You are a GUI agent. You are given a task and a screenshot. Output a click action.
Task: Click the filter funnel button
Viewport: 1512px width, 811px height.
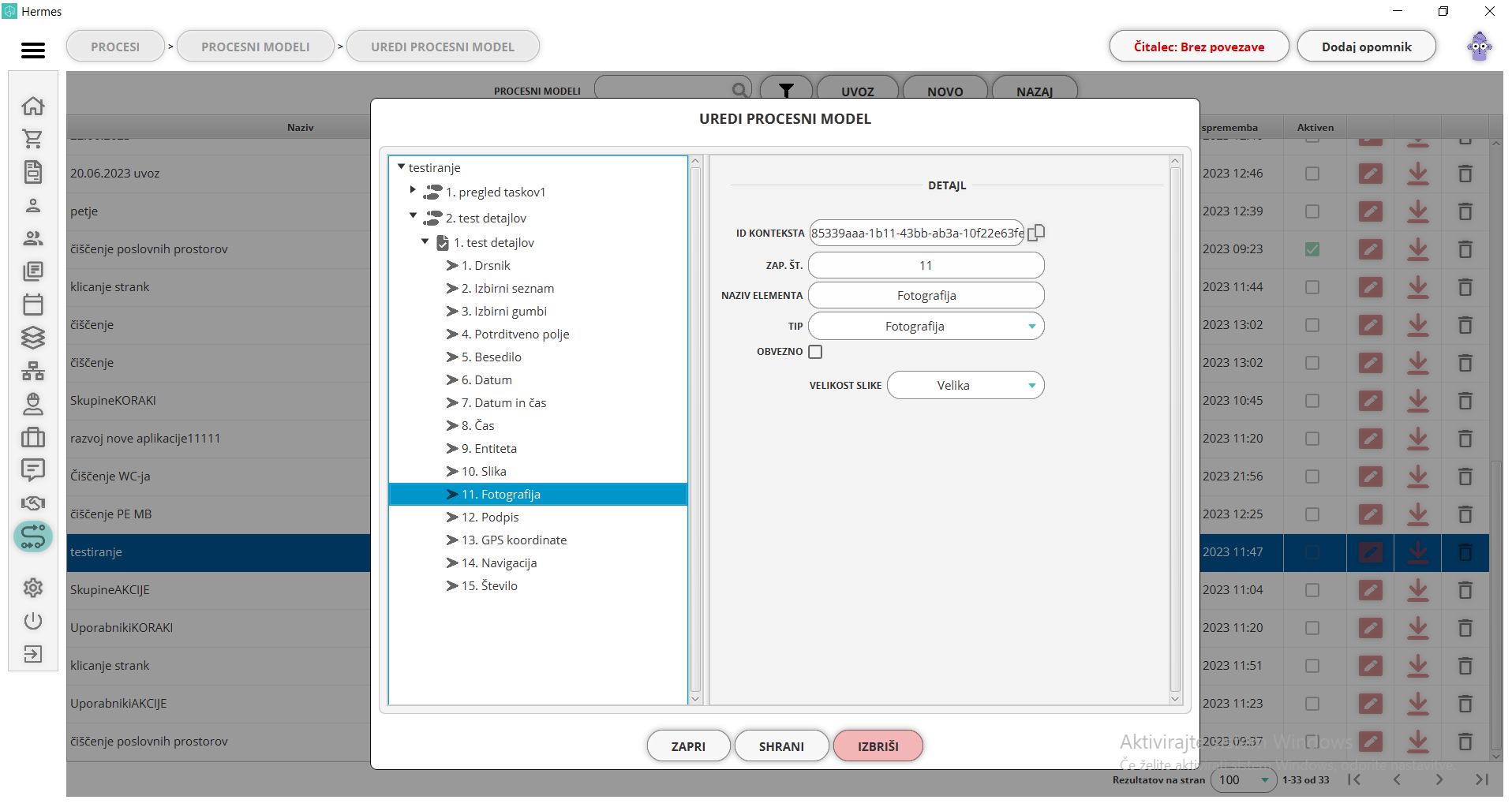786,91
